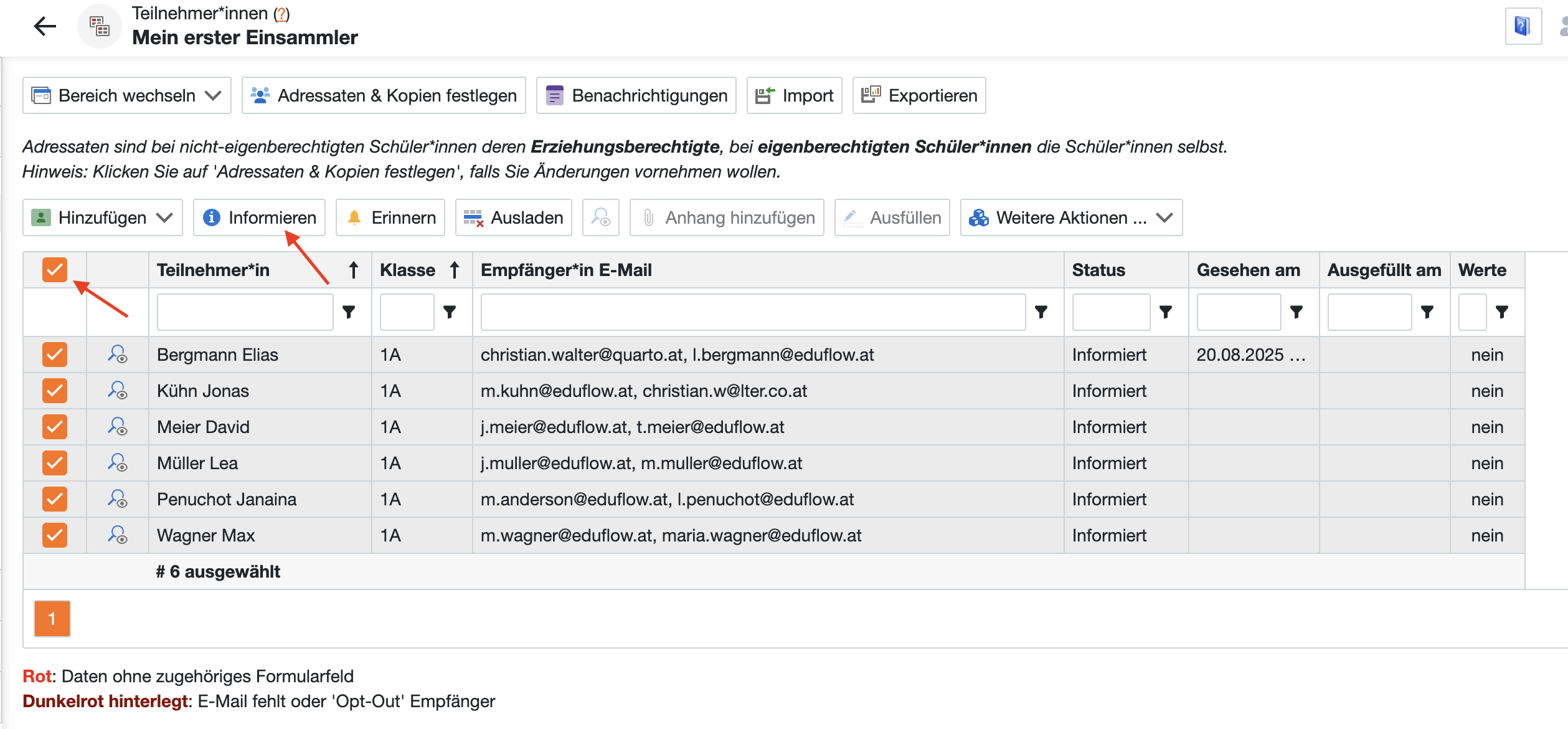Screen dimensions: 1568x729
Task: Uncheck the select-all checkbox in table header
Action: click(55, 270)
